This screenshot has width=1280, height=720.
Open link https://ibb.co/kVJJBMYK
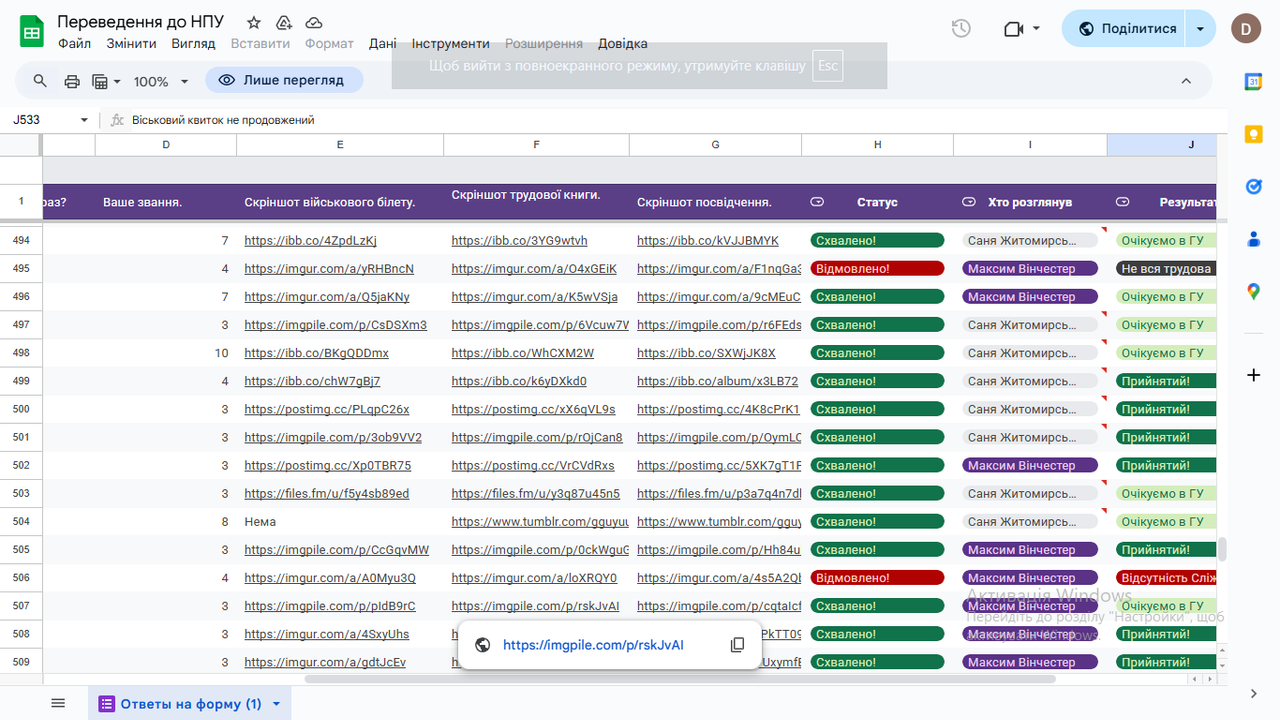[x=707, y=240]
